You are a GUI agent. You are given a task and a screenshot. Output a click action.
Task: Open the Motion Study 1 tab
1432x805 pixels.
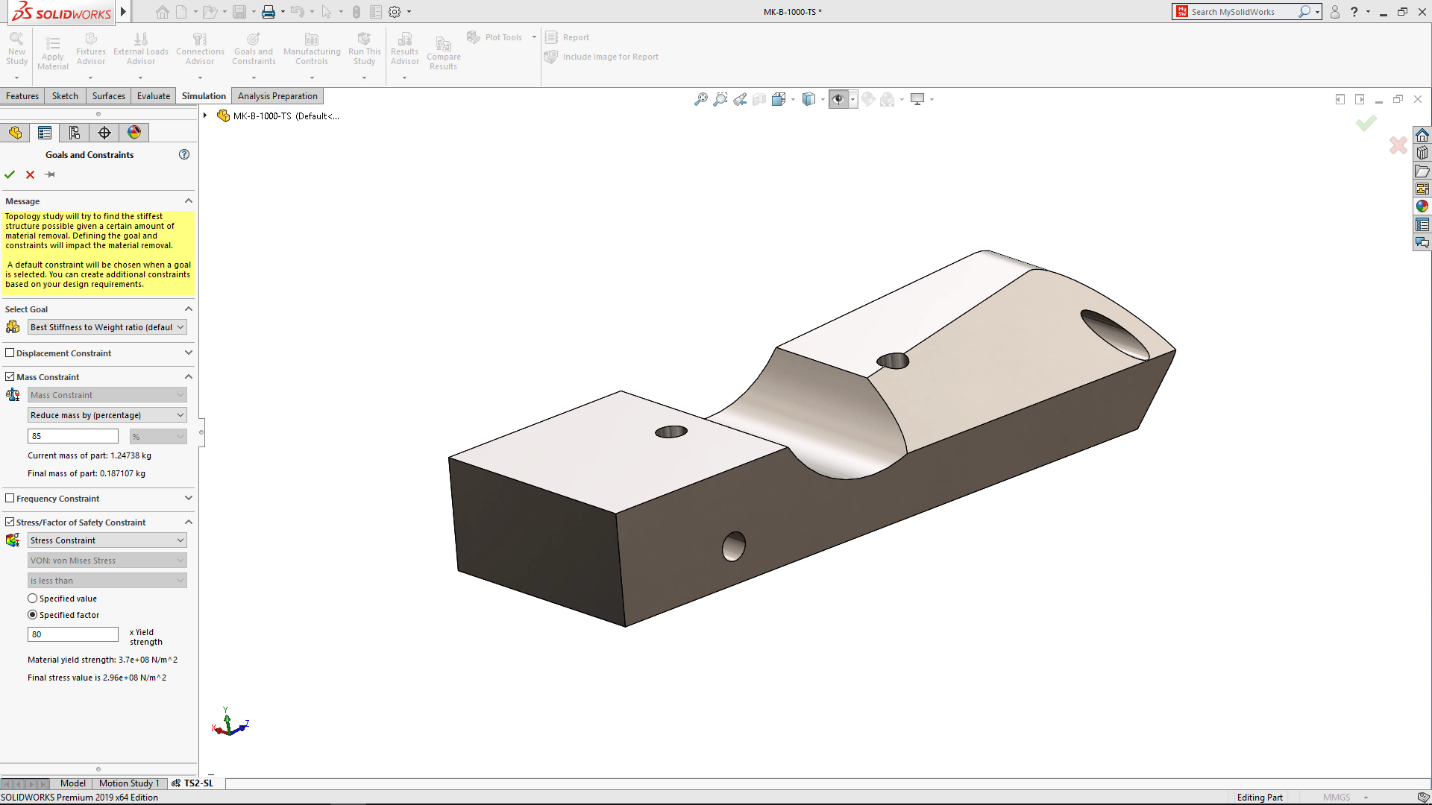pyautogui.click(x=129, y=784)
